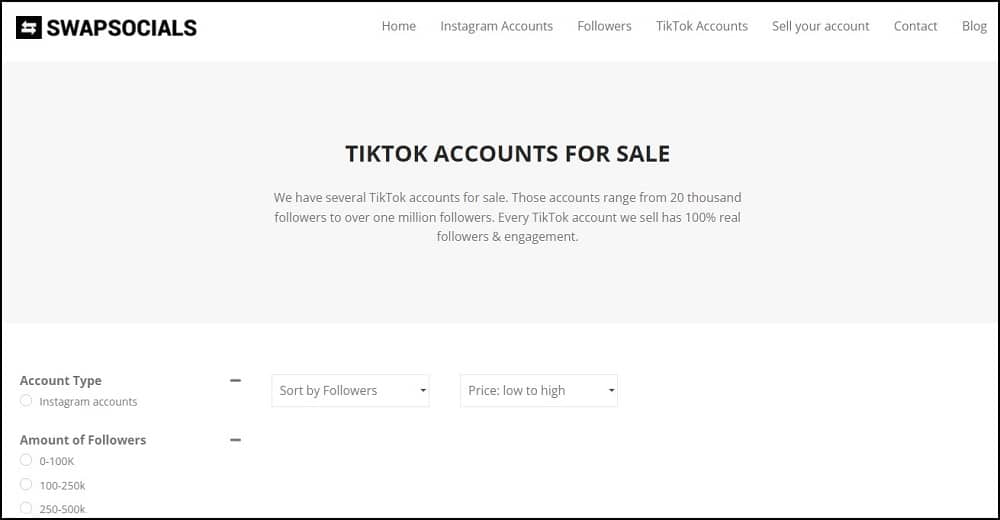Collapse the Account Type filter section
This screenshot has height=520, width=1000.
(x=235, y=380)
